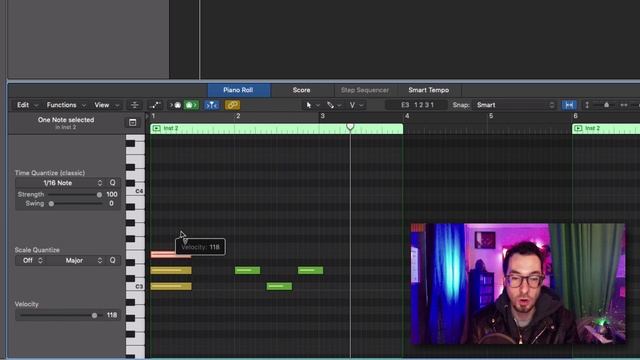Click the One Note selected label
The width and height of the screenshot is (640, 360).
[x=66, y=120]
